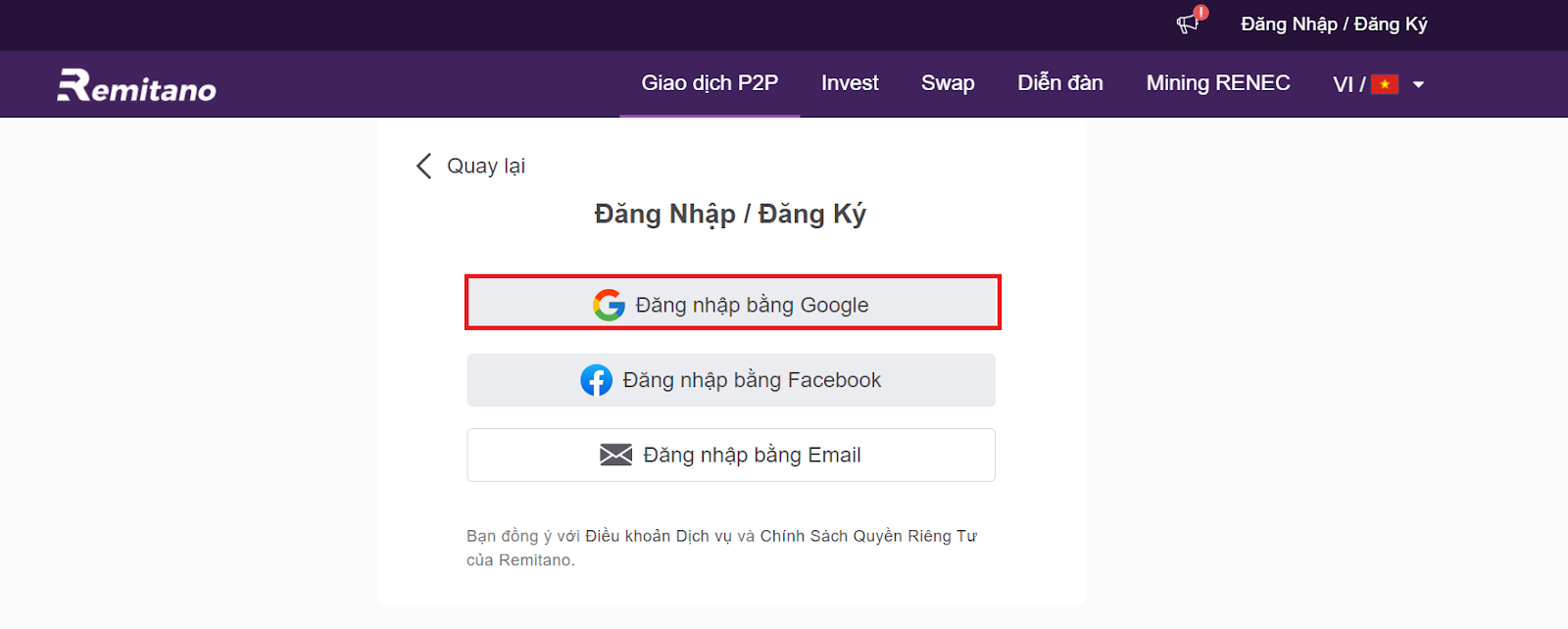The width and height of the screenshot is (1568, 629).
Task: Click the Email envelope icon
Action: pyautogui.click(x=615, y=455)
